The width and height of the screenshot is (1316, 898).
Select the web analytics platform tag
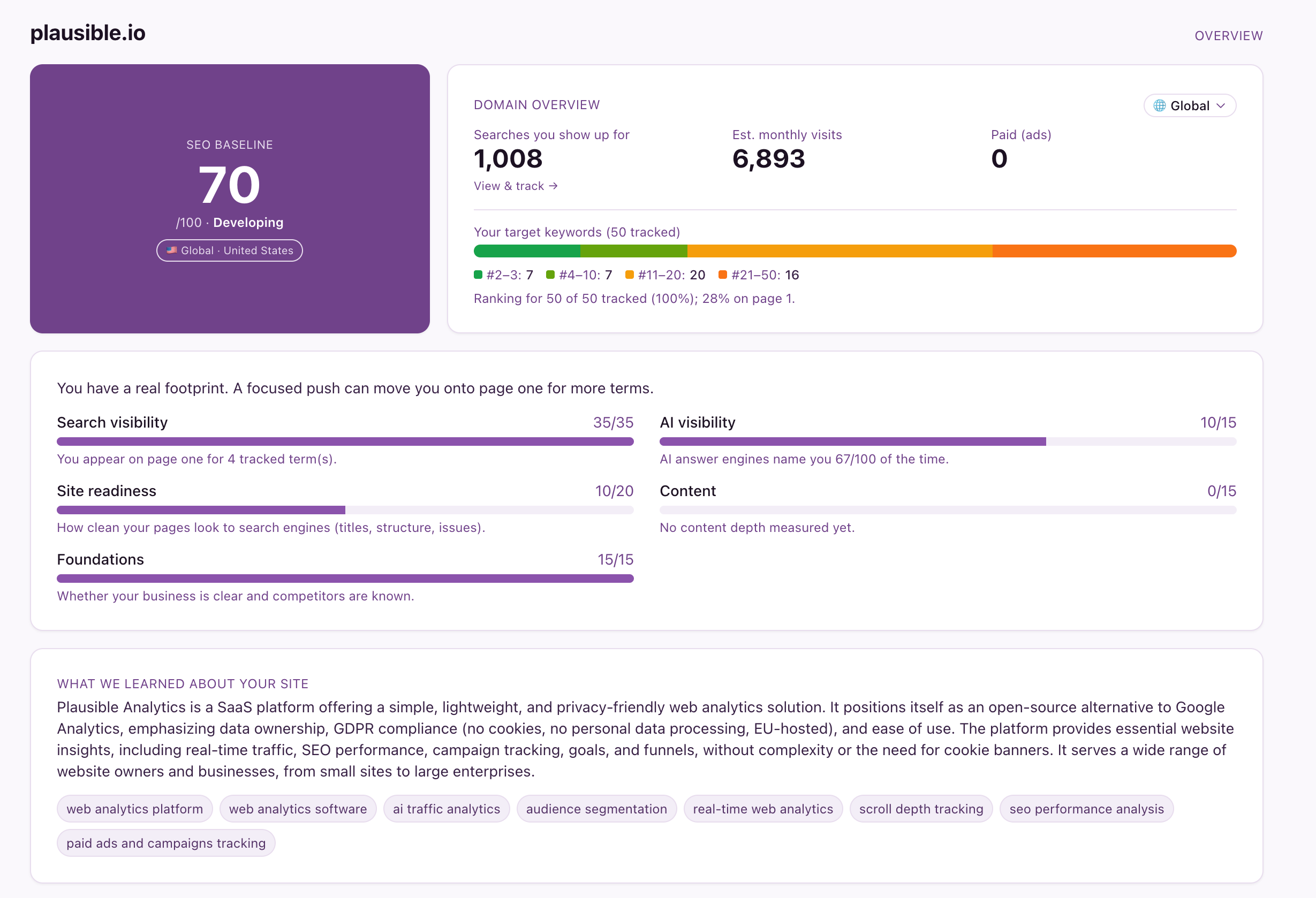[135, 809]
